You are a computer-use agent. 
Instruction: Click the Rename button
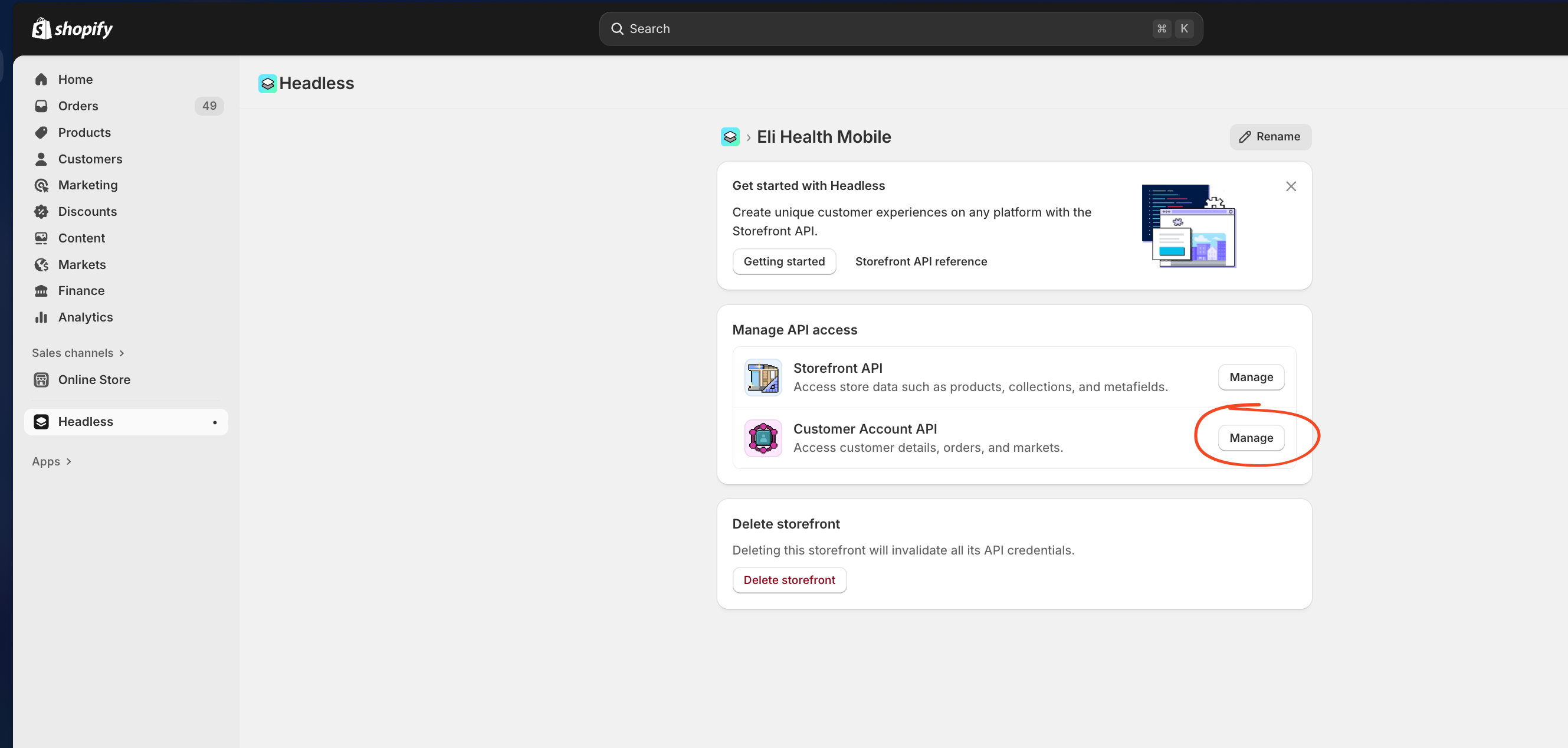pos(1270,136)
